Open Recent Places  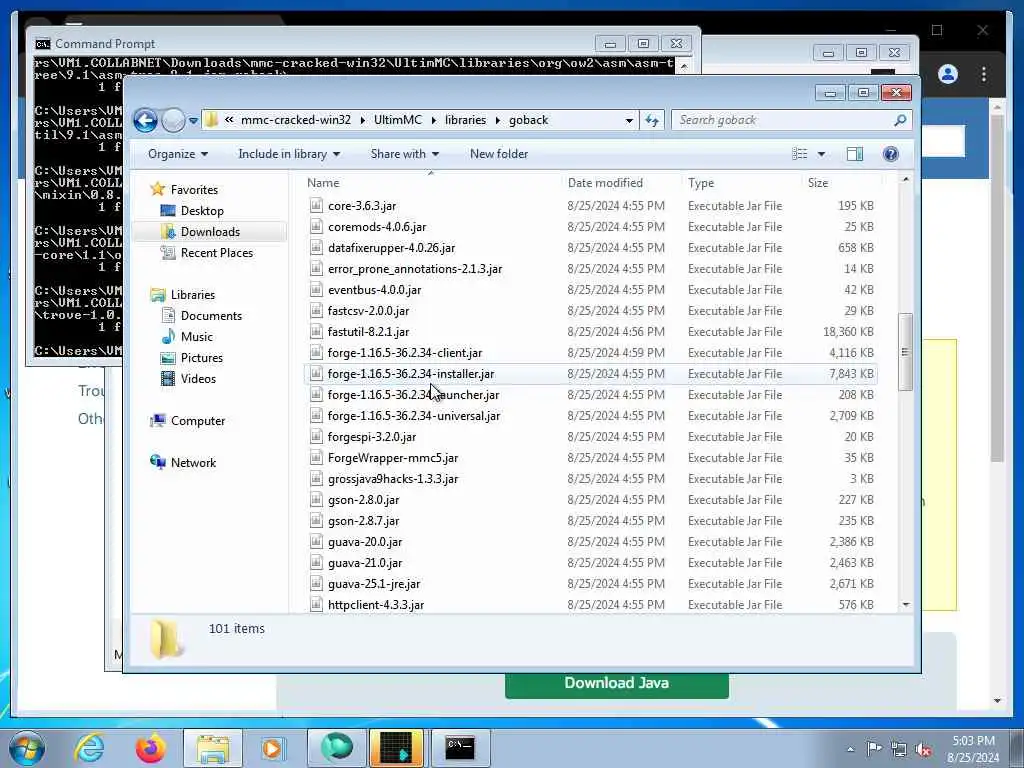217,253
